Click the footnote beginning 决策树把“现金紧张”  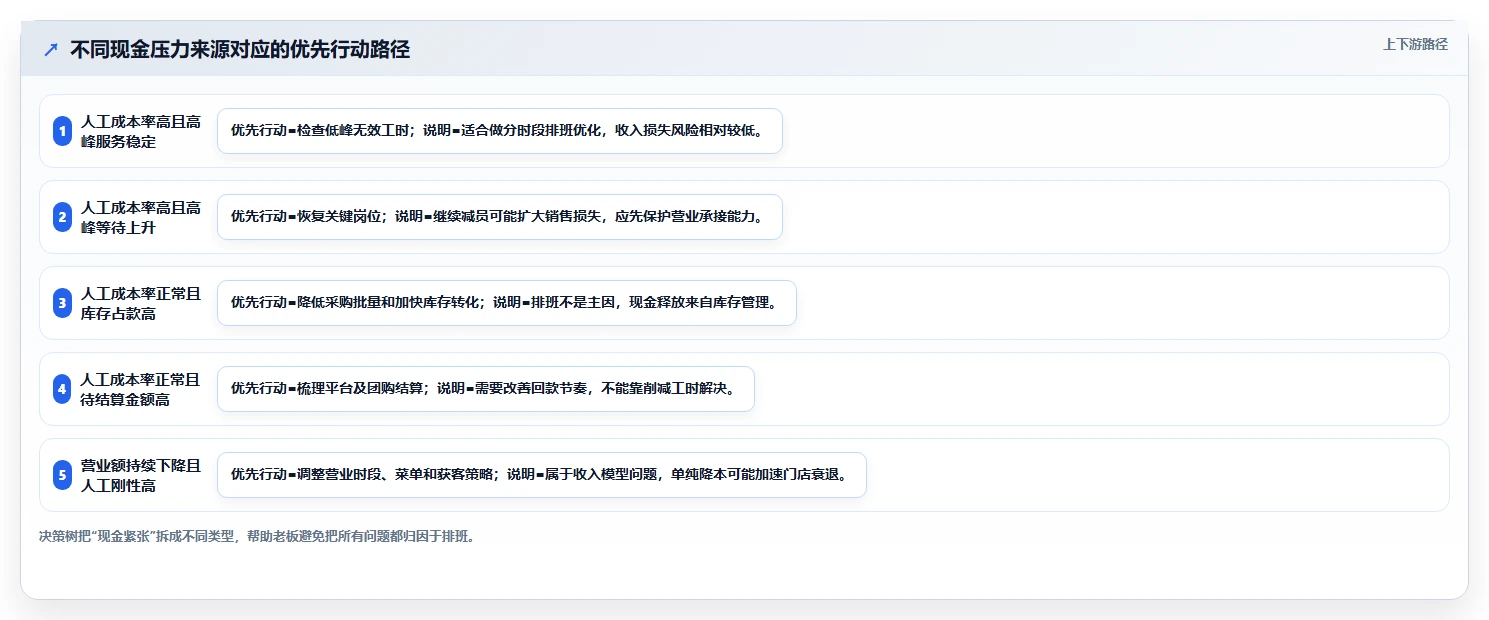[258, 536]
